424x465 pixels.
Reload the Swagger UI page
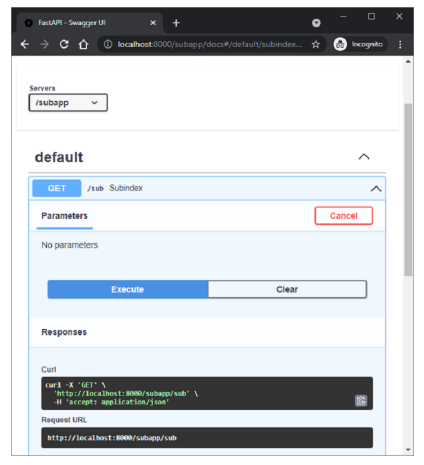[x=64, y=44]
